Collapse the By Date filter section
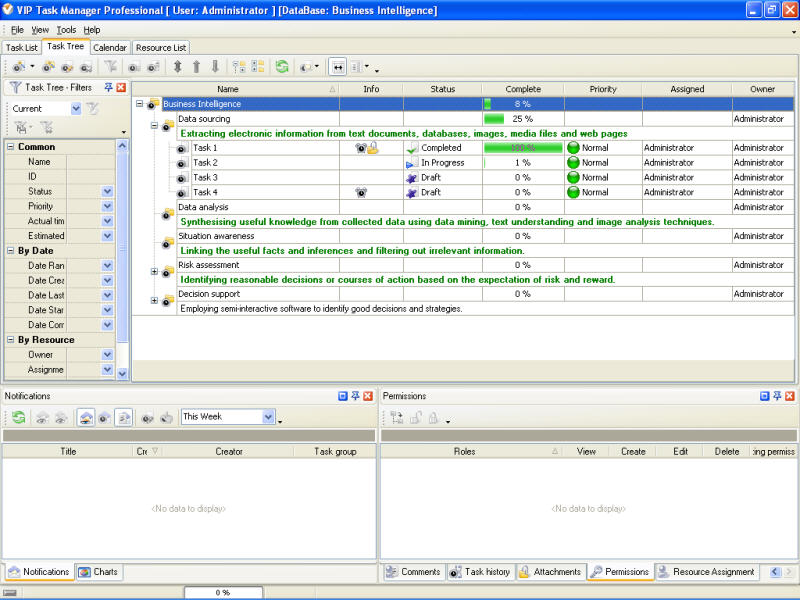 (10, 251)
